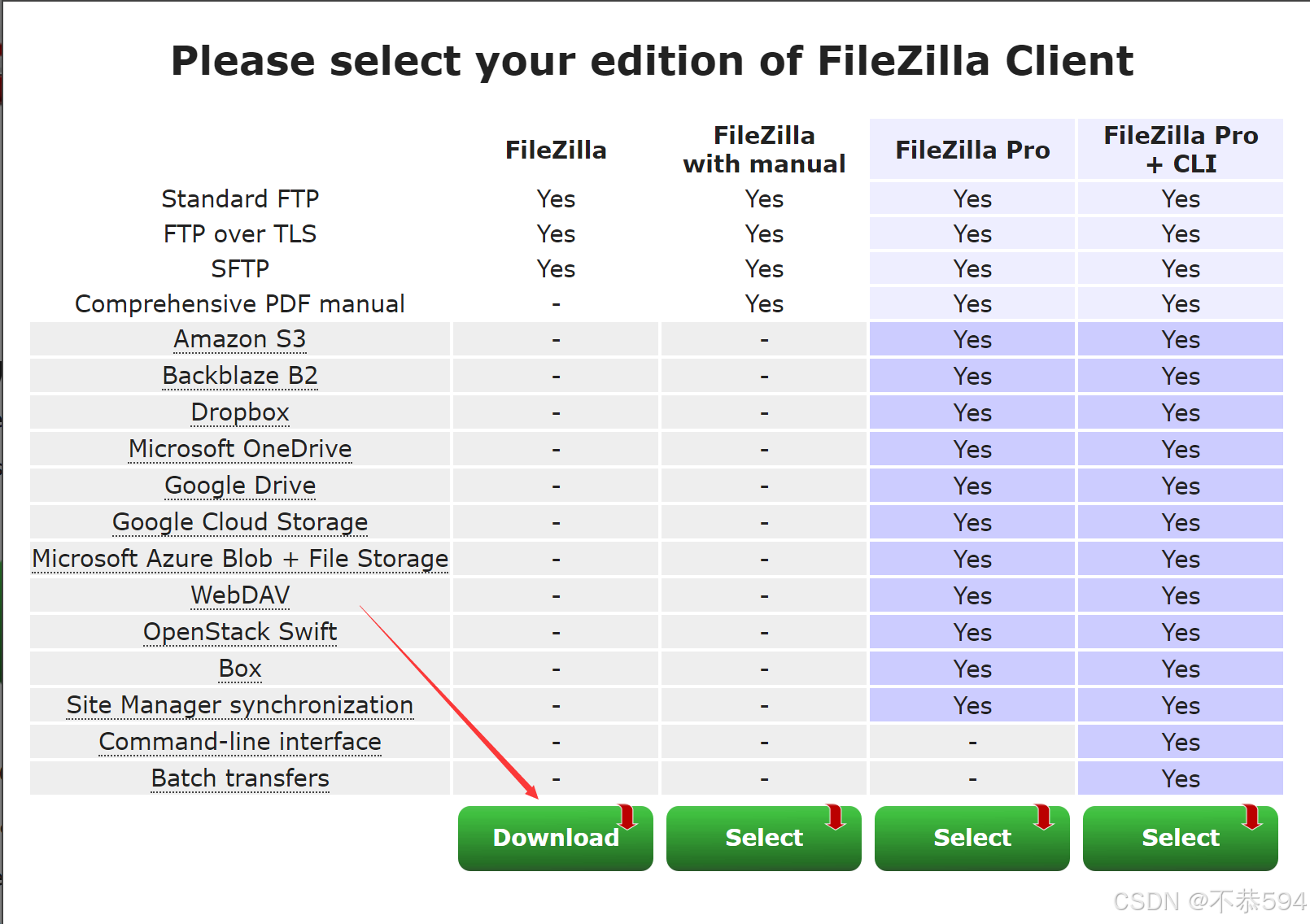This screenshot has width=1310, height=924.
Task: Open the Google Cloud Storage link
Action: coord(239,521)
